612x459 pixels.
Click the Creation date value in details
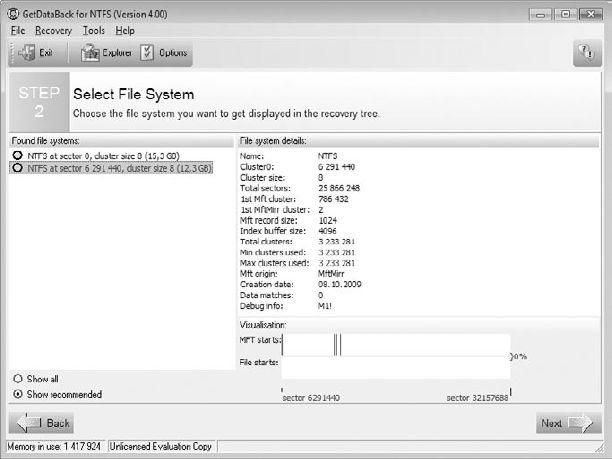[339, 284]
